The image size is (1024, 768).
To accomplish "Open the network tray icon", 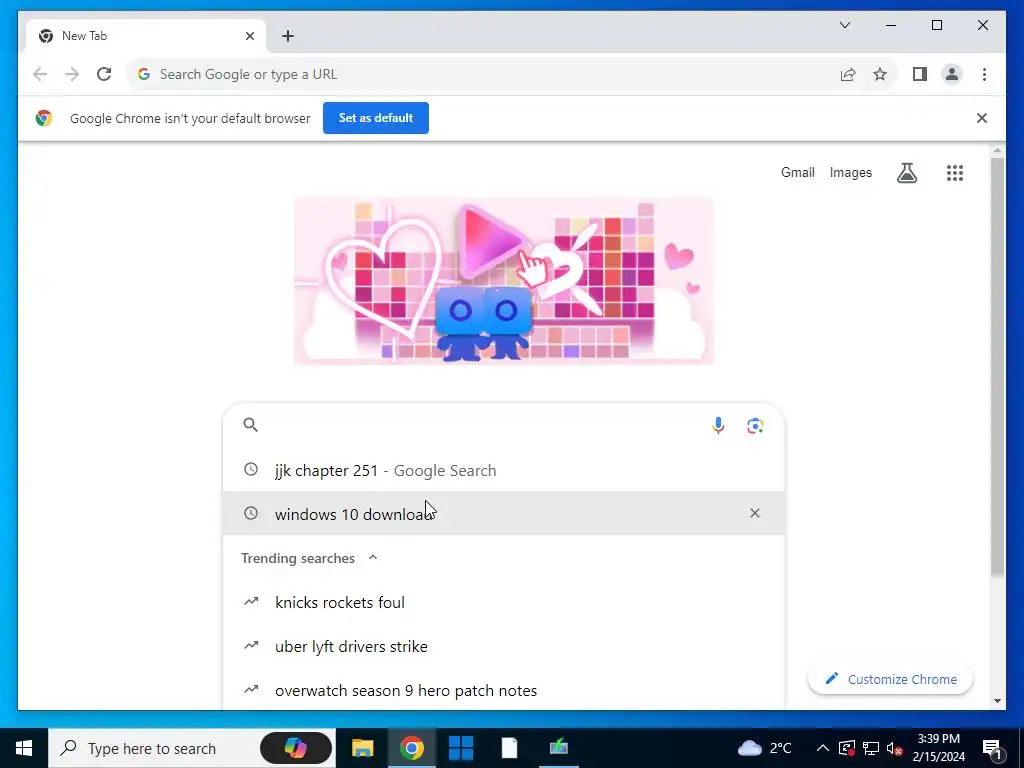I will (x=871, y=748).
